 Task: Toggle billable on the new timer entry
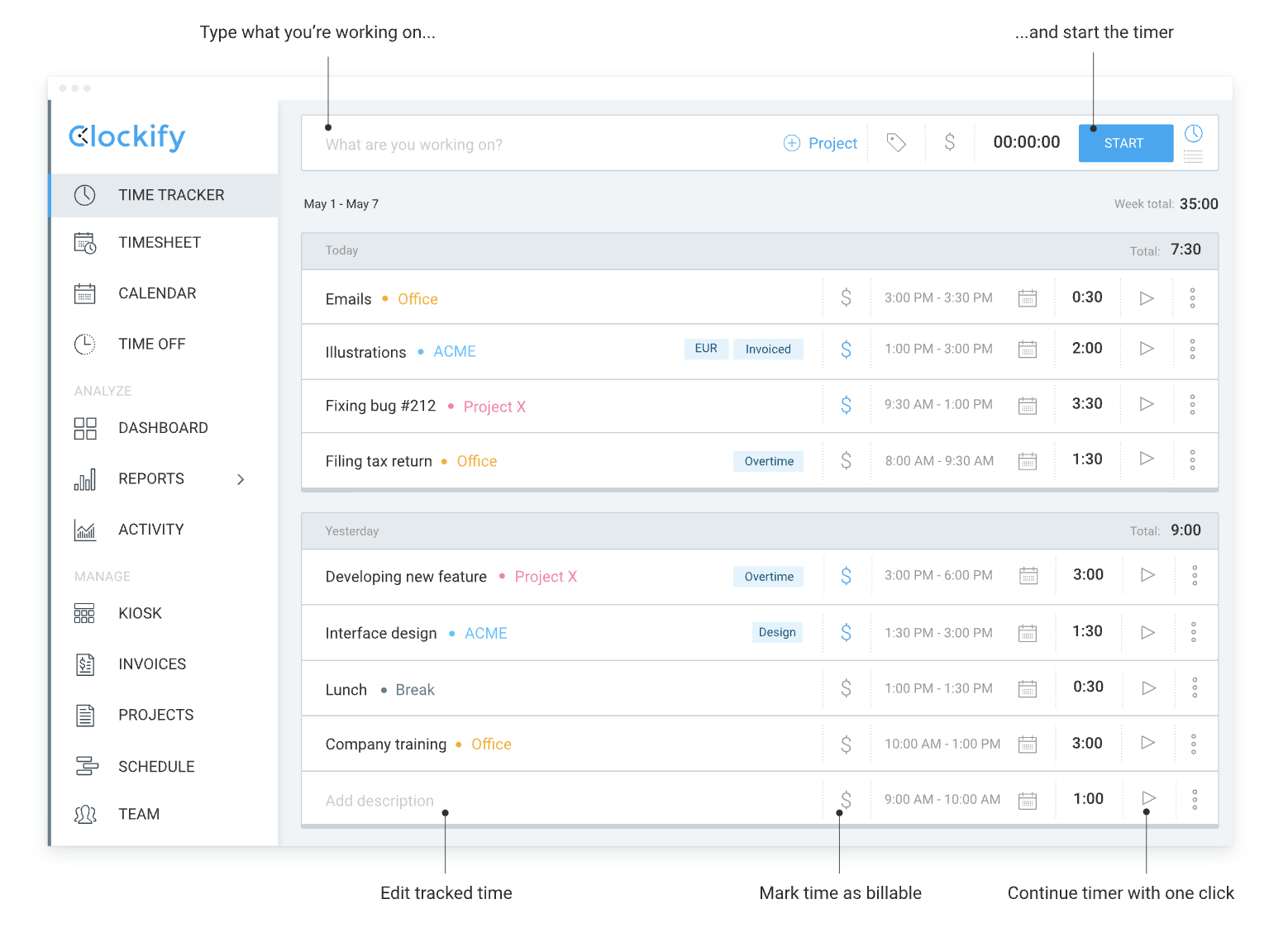[x=950, y=143]
